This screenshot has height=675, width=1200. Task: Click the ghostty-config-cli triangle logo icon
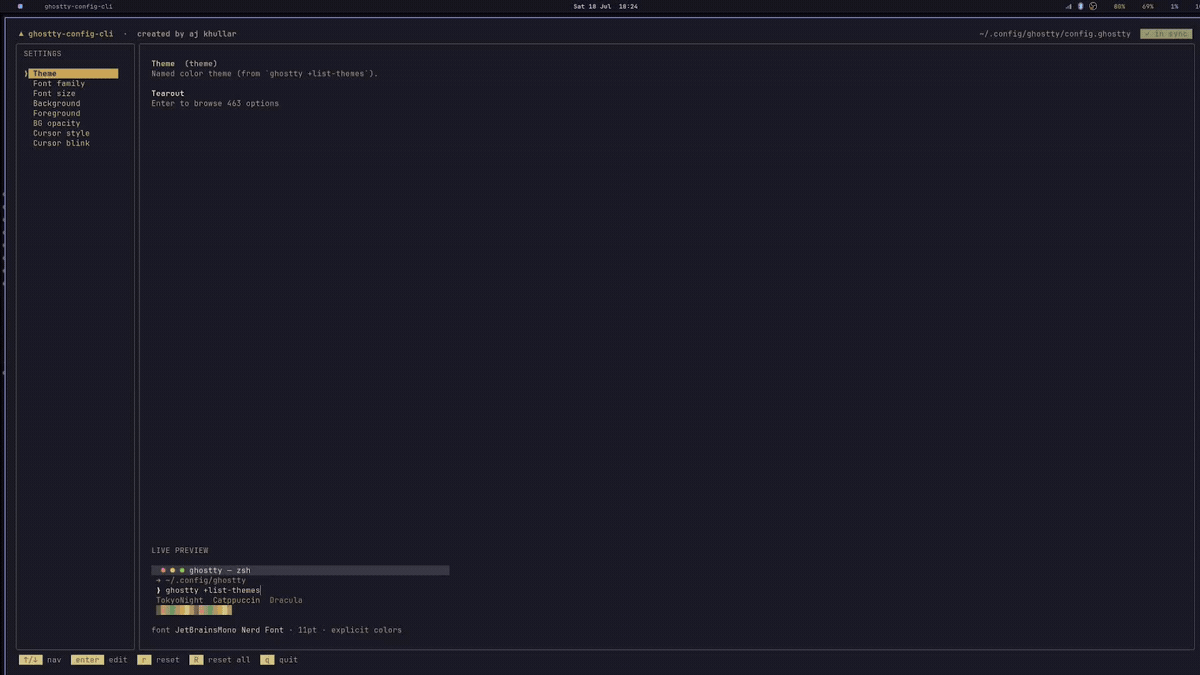point(21,34)
